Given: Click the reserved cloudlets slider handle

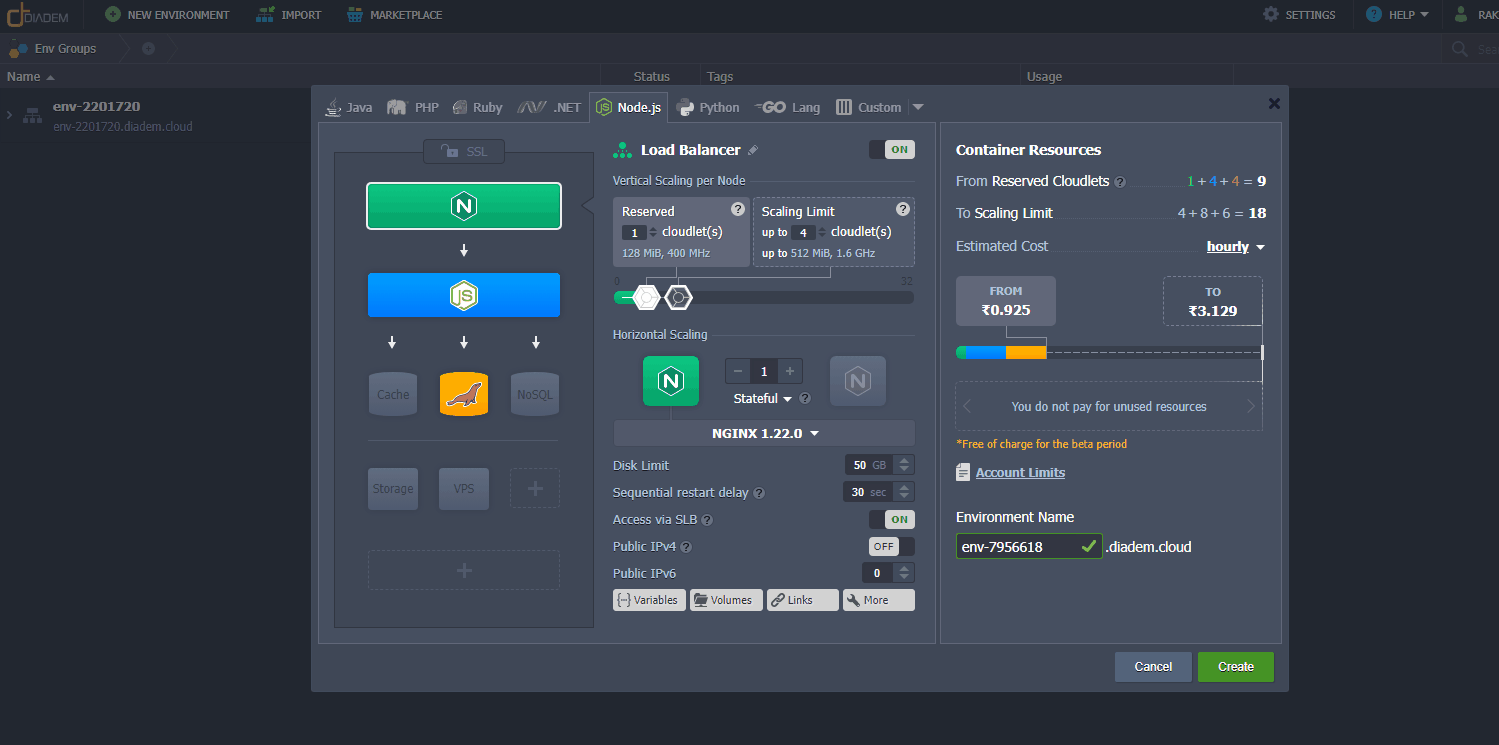Looking at the screenshot, I should (647, 297).
